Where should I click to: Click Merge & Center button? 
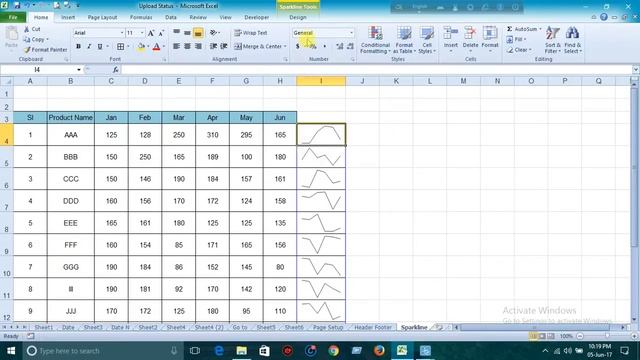click(x=258, y=47)
